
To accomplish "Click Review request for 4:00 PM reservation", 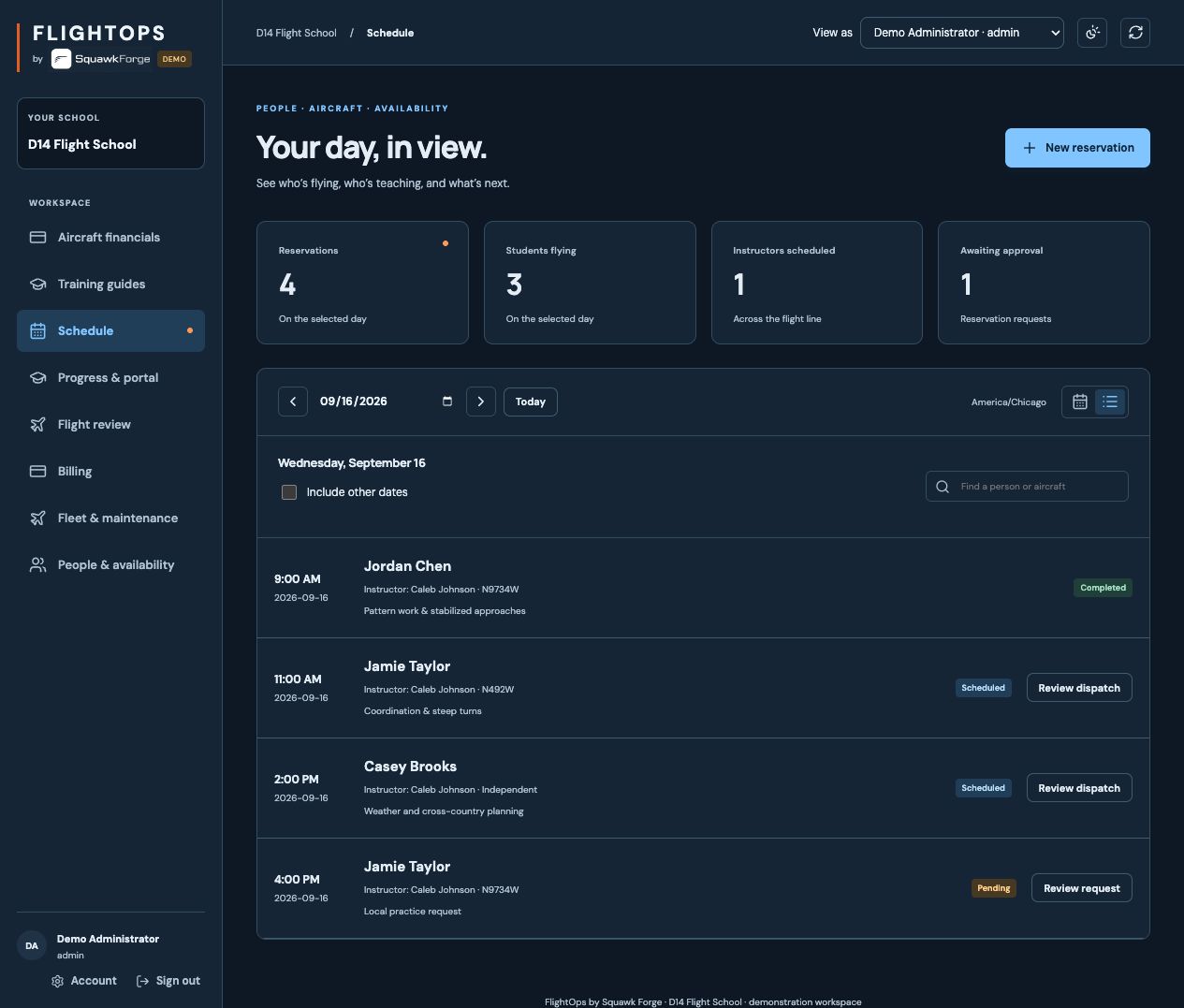I will tap(1082, 888).
